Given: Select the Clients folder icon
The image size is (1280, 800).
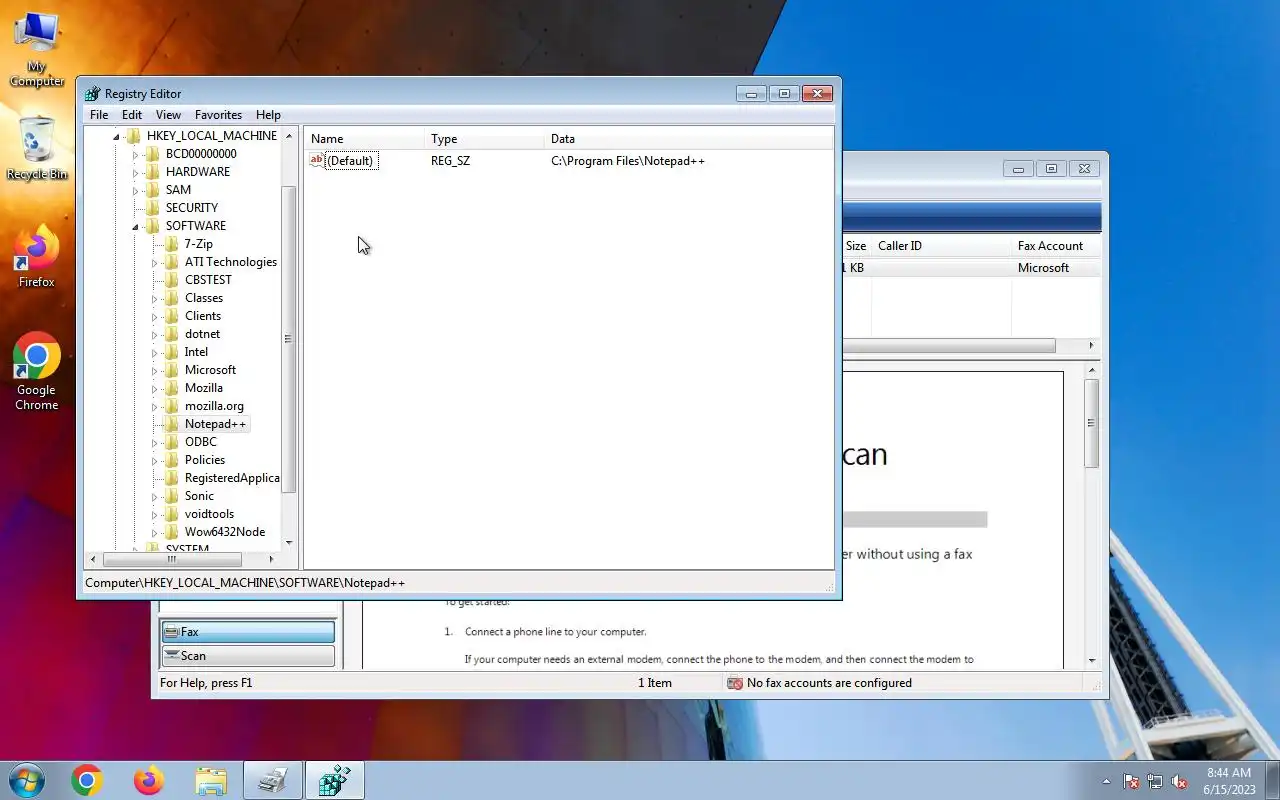Looking at the screenshot, I should (x=172, y=316).
